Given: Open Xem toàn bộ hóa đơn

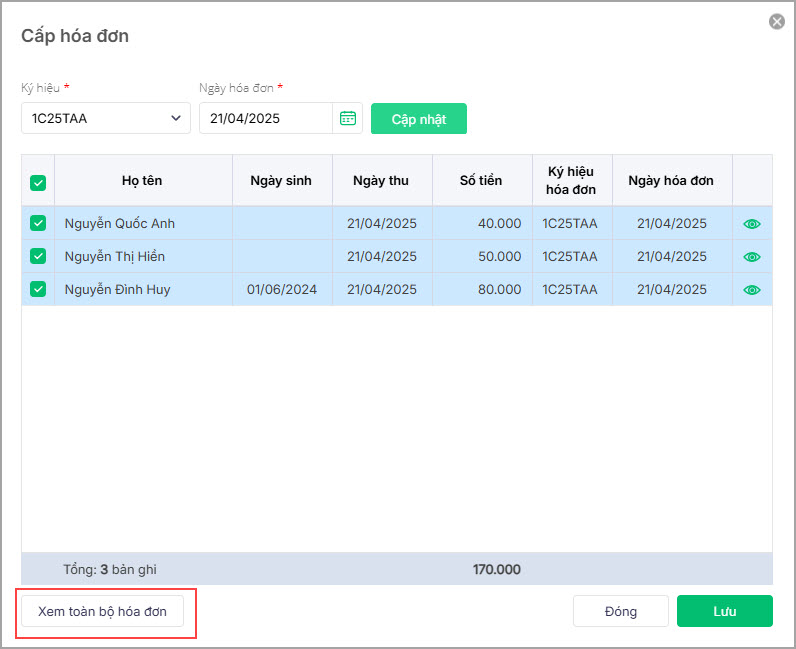Looking at the screenshot, I should (x=103, y=611).
